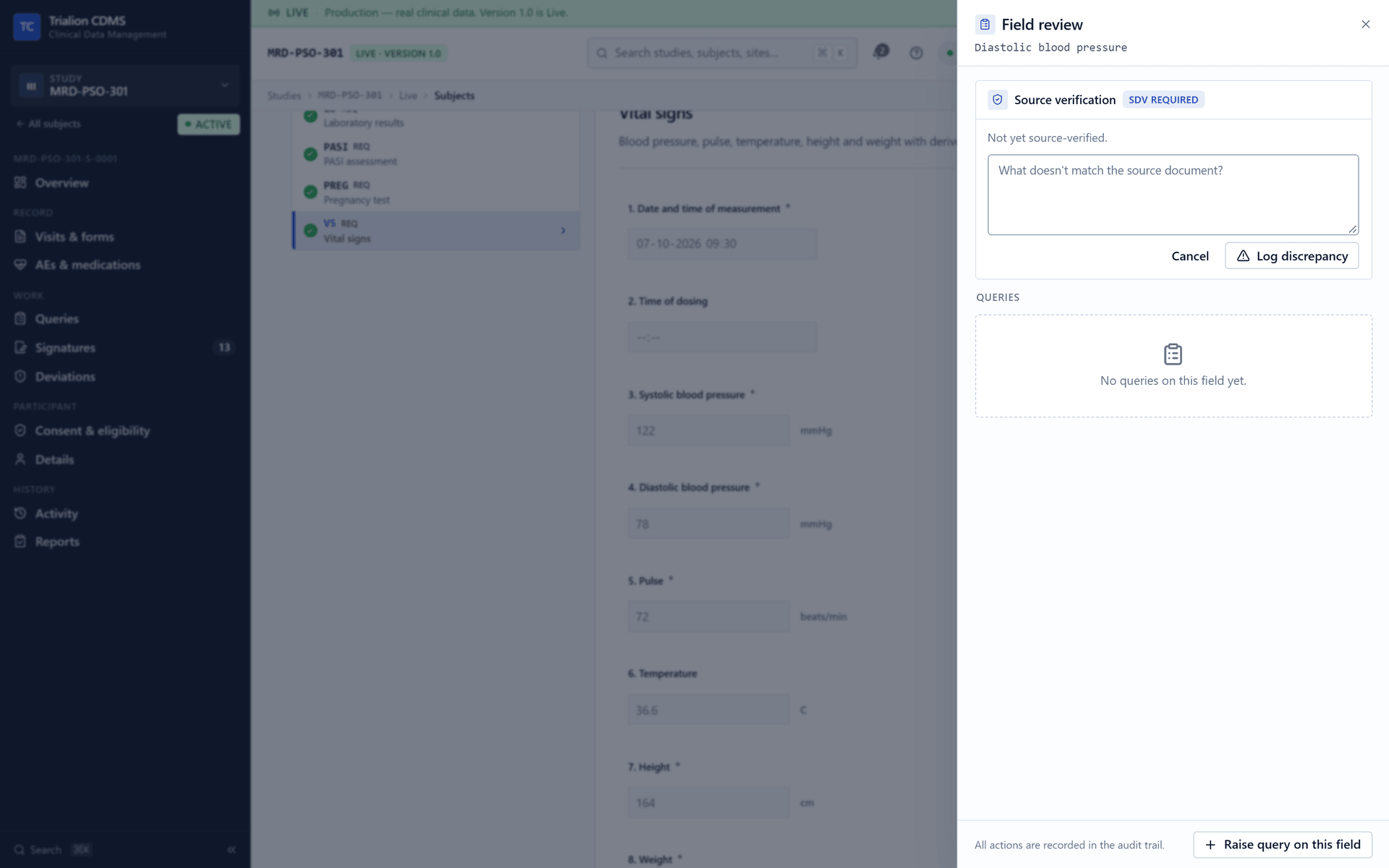Screen dimensions: 1389x868
Task: Raise query on this field
Action: tap(1282, 845)
